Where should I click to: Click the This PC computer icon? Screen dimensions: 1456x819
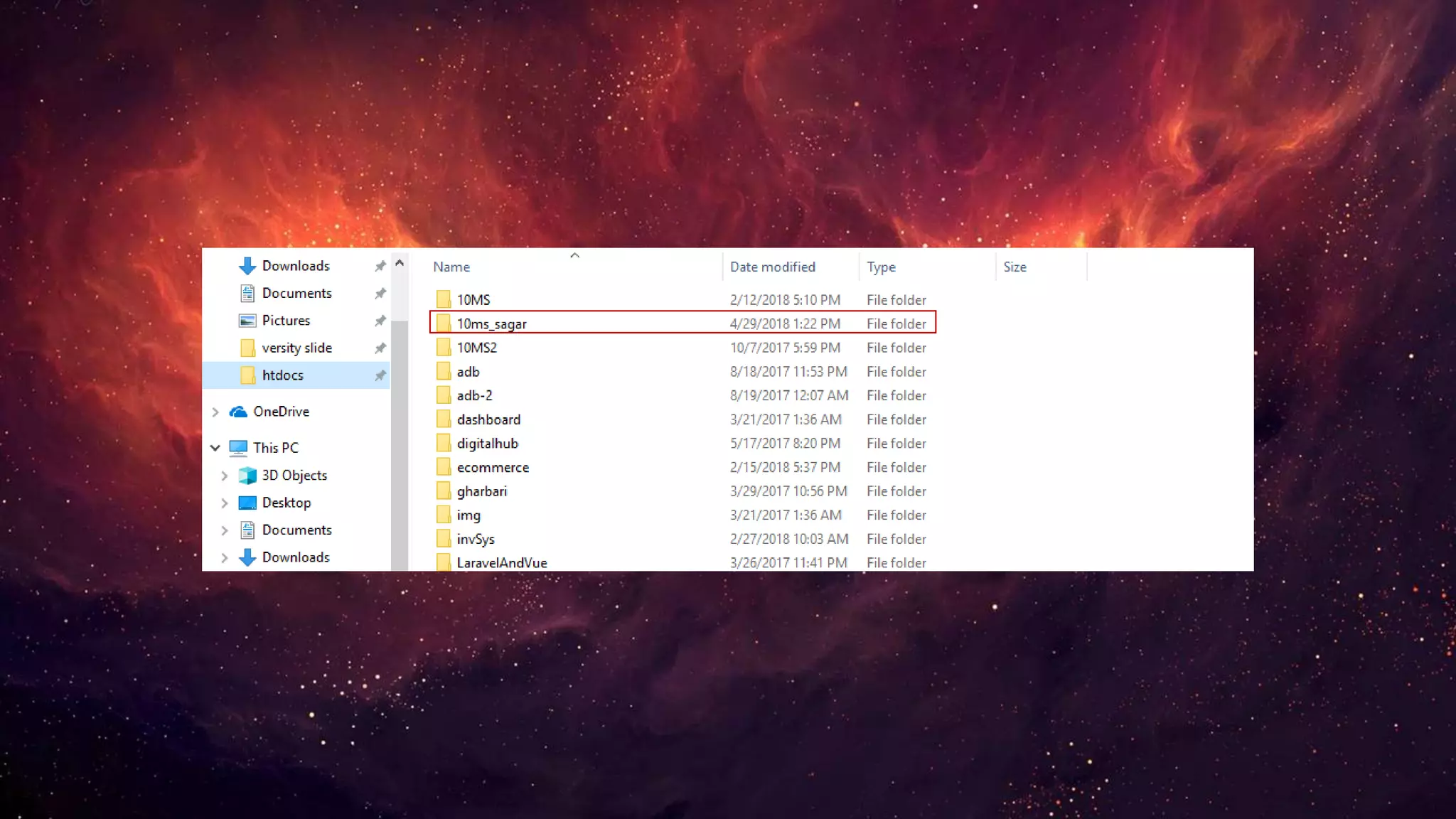pyautogui.click(x=238, y=448)
